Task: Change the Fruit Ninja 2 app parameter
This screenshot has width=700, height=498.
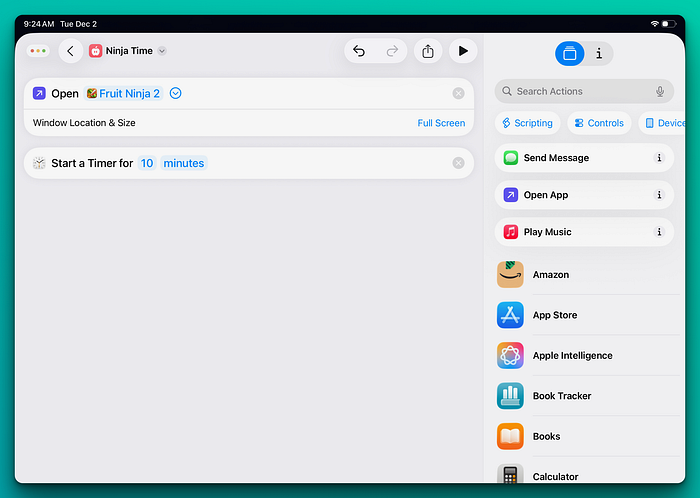Action: click(123, 93)
